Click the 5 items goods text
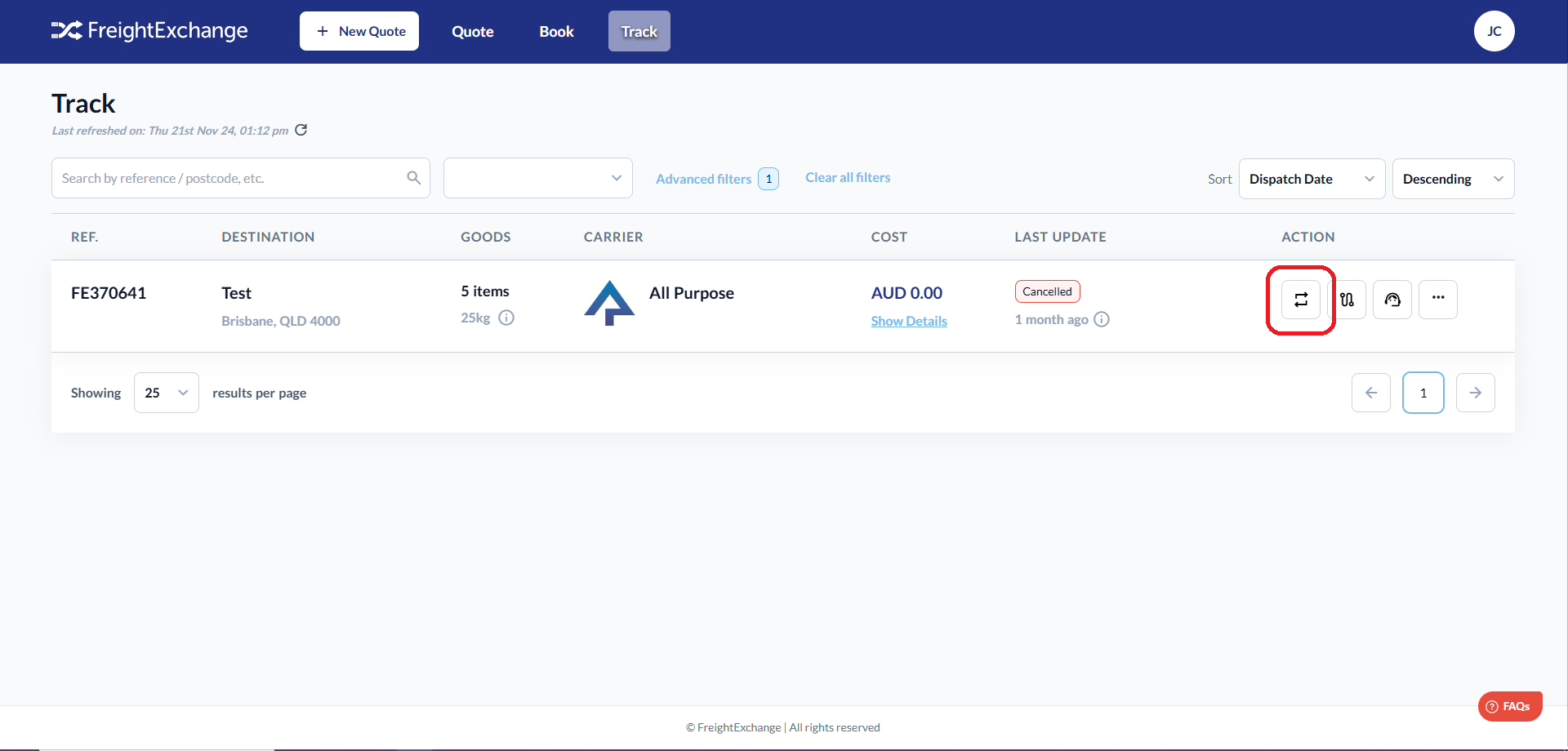Screen dimensions: 1568x751 click(x=485, y=291)
